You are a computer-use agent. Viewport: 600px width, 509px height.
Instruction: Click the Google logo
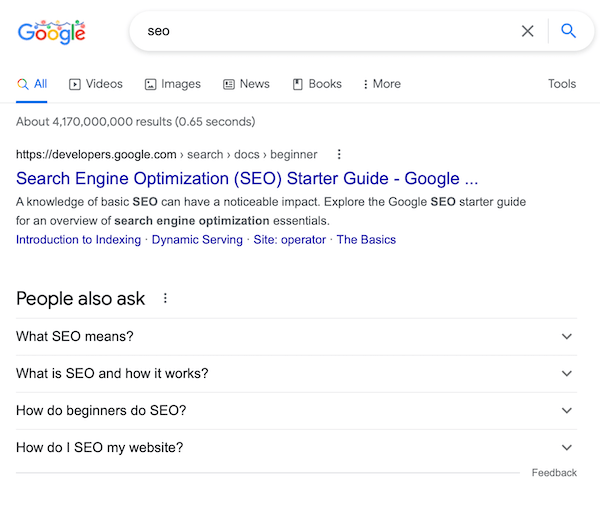pyautogui.click(x=52, y=32)
